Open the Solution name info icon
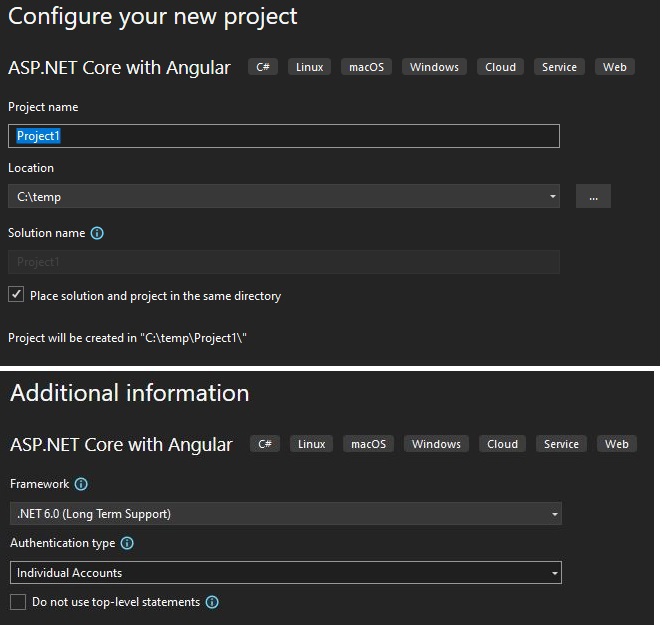The width and height of the screenshot is (662, 625). [97, 233]
